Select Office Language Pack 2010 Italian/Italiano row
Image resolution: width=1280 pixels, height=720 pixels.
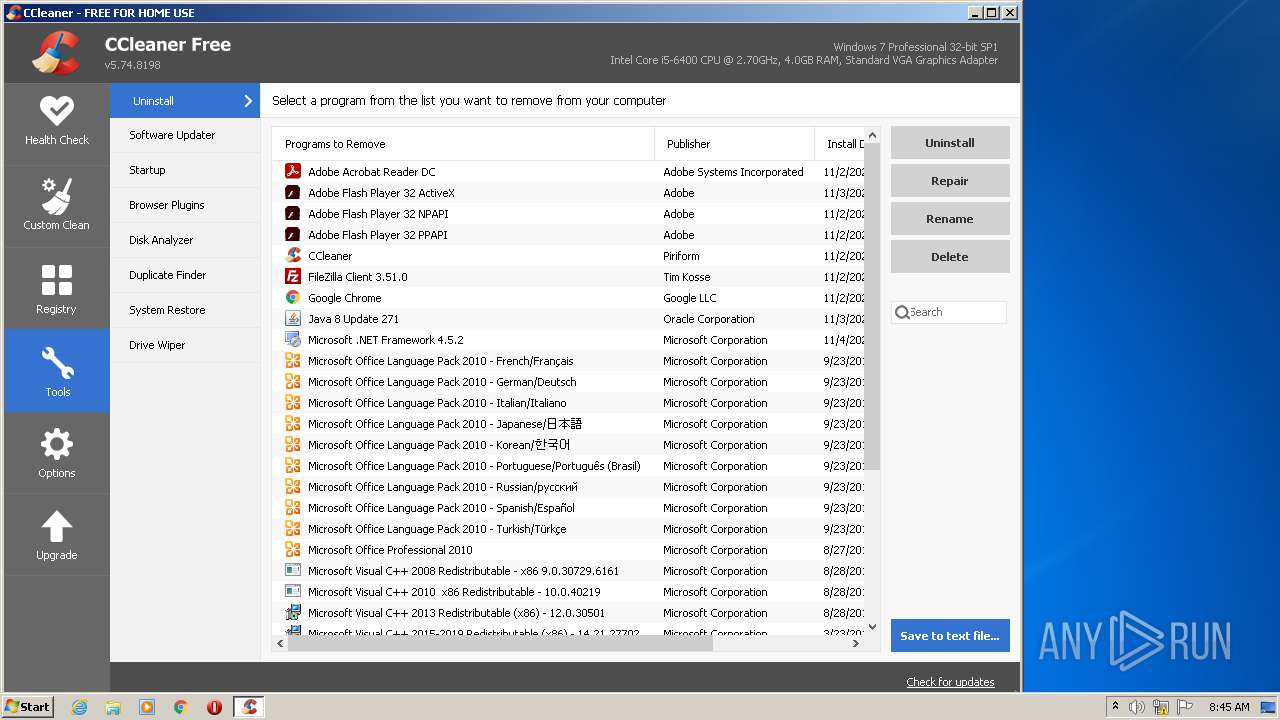568,403
